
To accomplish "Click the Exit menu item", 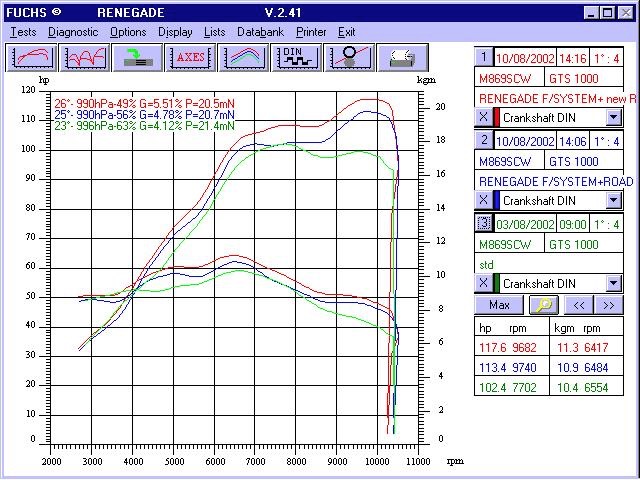I will point(347,32).
